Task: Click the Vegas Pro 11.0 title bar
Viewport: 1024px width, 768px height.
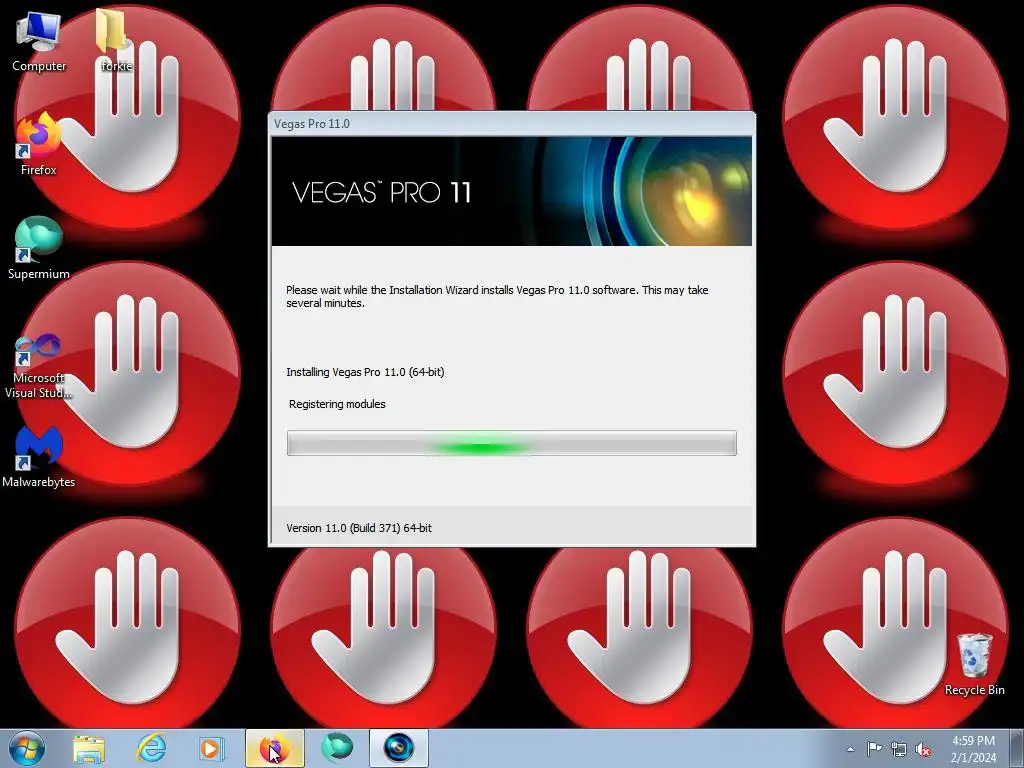Action: point(511,124)
